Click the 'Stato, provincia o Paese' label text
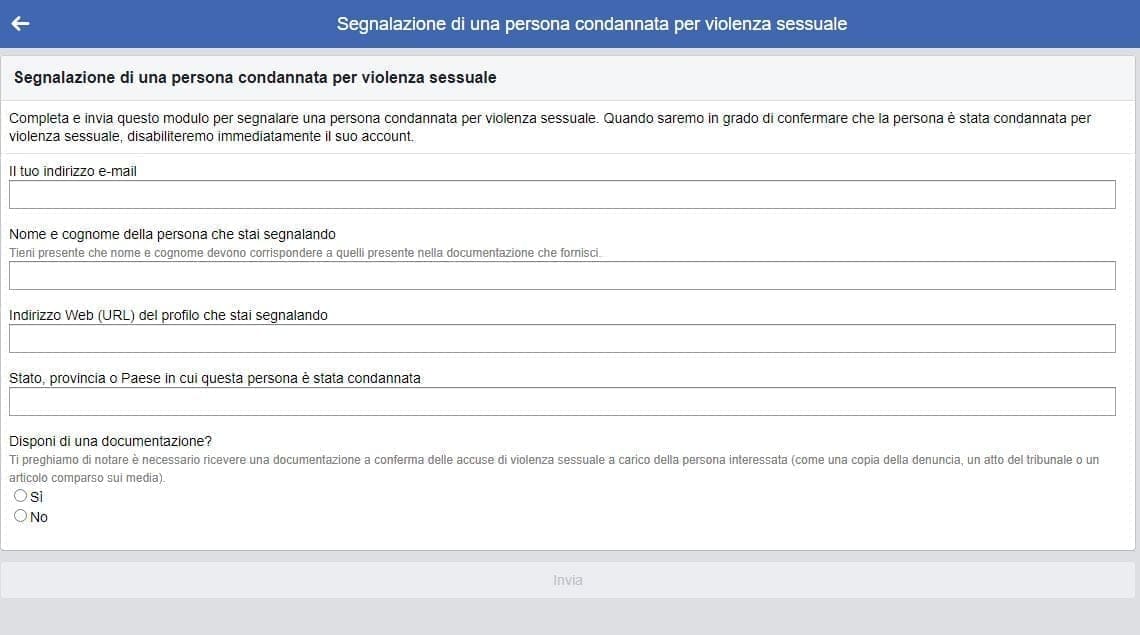Image resolution: width=1140 pixels, height=635 pixels. [214, 378]
